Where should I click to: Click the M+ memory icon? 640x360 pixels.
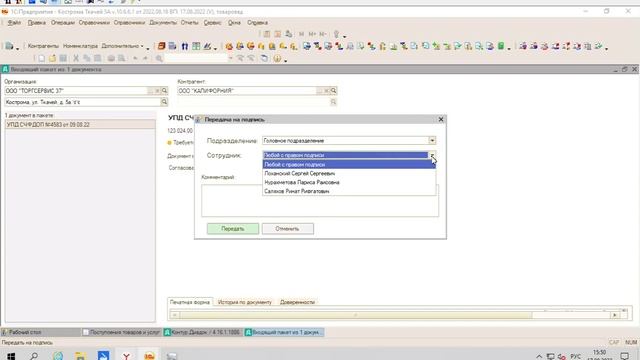pos(312,34)
